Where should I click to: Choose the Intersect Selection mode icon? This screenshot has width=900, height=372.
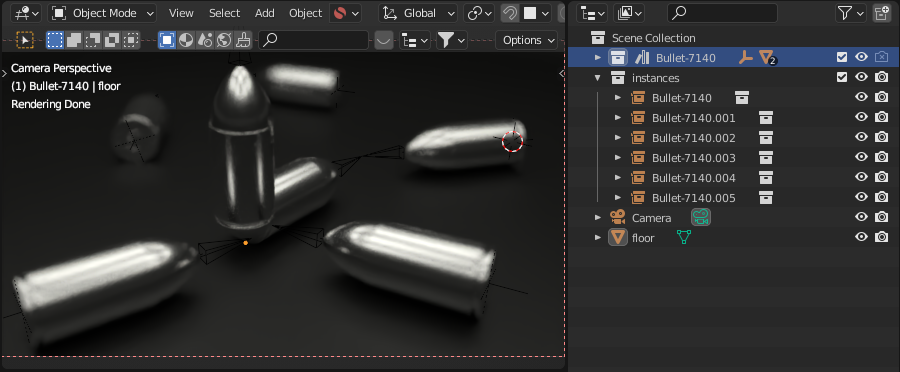tap(131, 40)
